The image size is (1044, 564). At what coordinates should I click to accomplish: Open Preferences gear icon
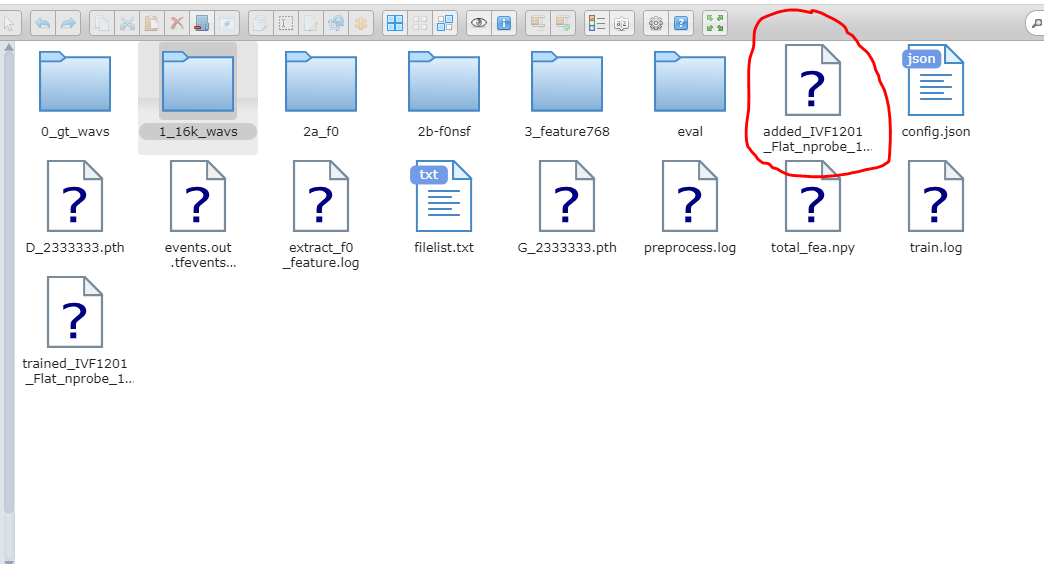tap(656, 23)
